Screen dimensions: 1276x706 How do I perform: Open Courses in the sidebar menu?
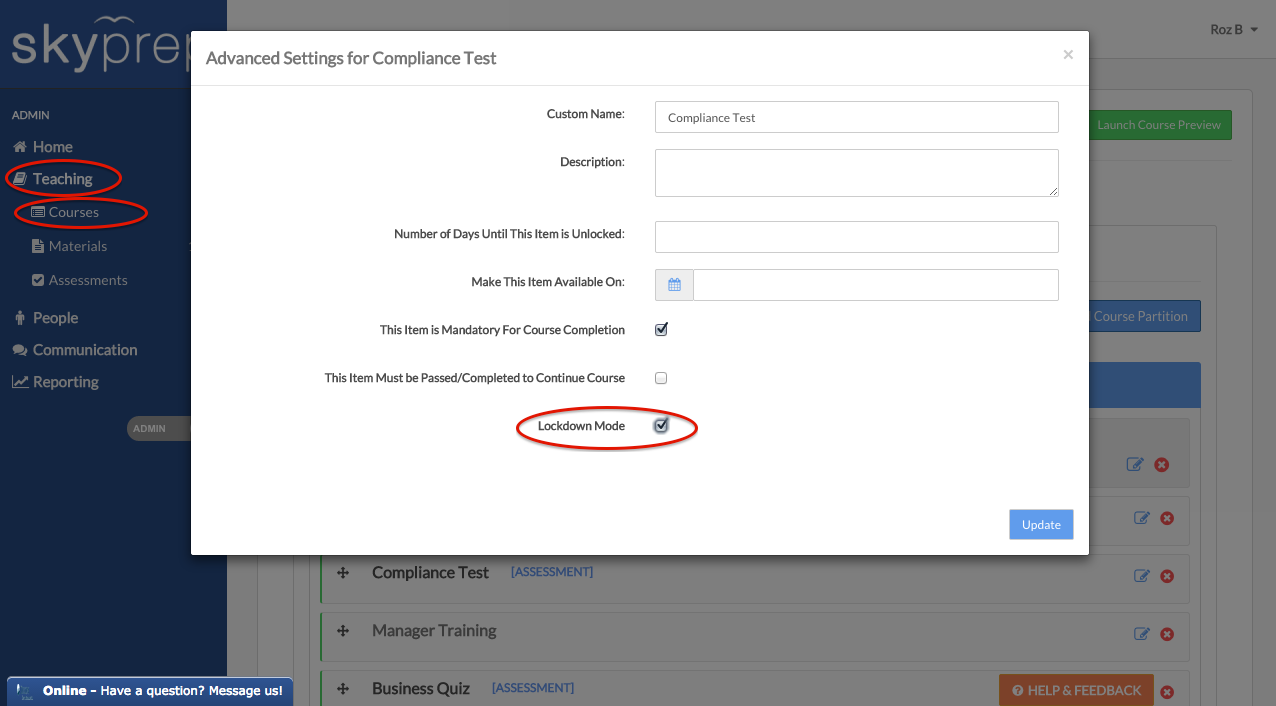[x=73, y=213]
